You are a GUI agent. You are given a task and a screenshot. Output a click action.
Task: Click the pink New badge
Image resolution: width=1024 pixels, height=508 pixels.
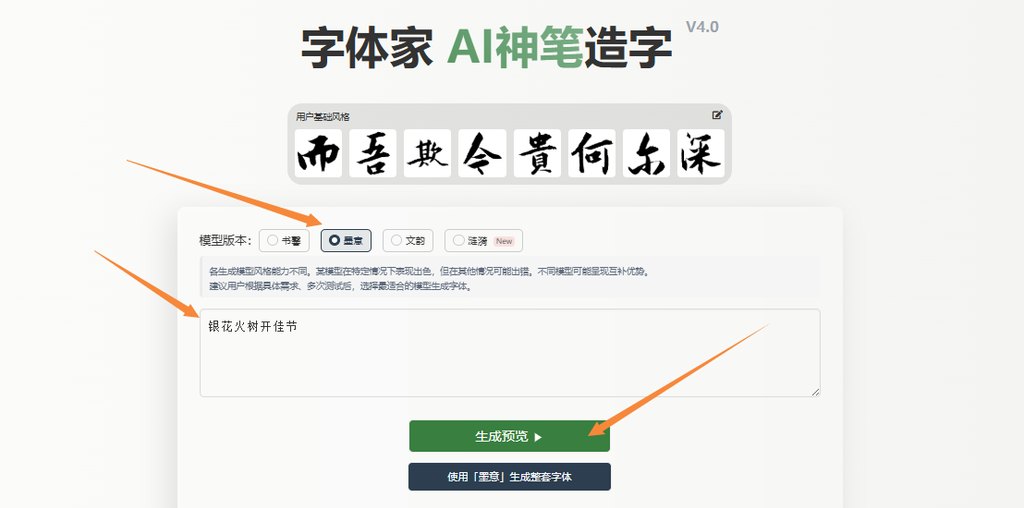coord(504,241)
